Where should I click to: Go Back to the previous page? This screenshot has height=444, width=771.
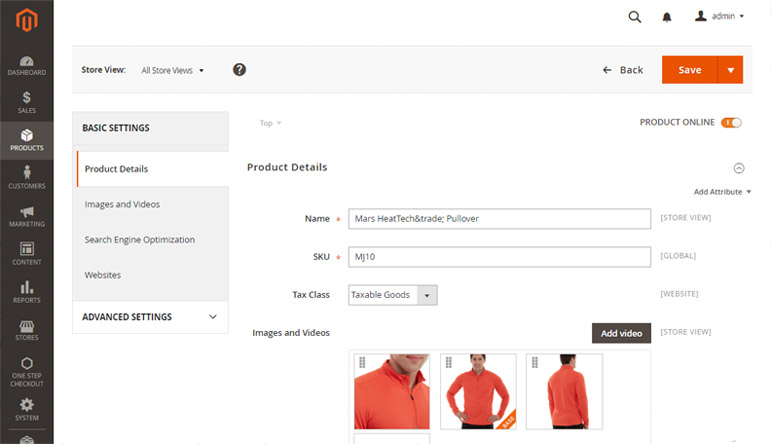tap(623, 70)
